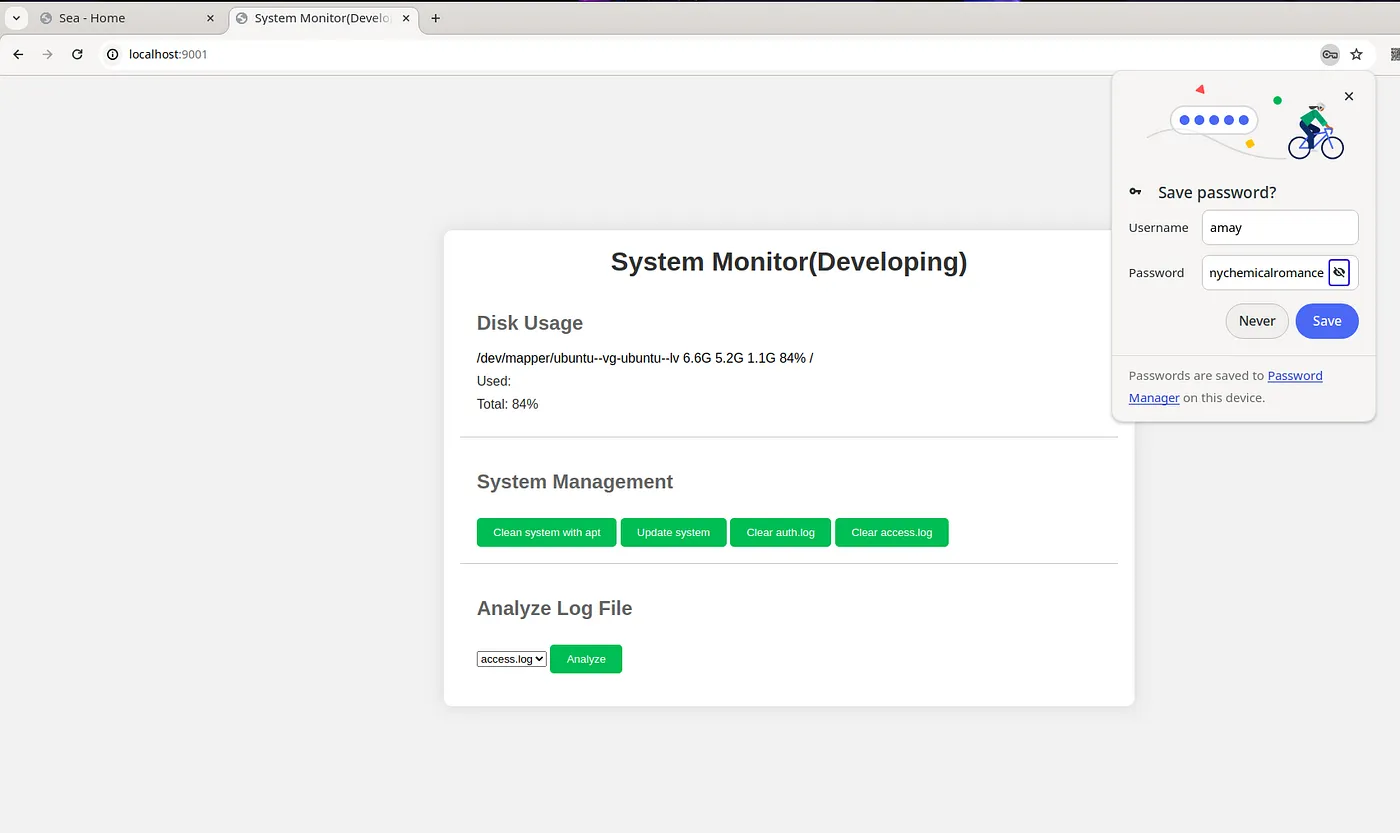Viewport: 1400px width, 833px height.
Task: Select the System Monitor(Developing) tab
Action: [322, 18]
